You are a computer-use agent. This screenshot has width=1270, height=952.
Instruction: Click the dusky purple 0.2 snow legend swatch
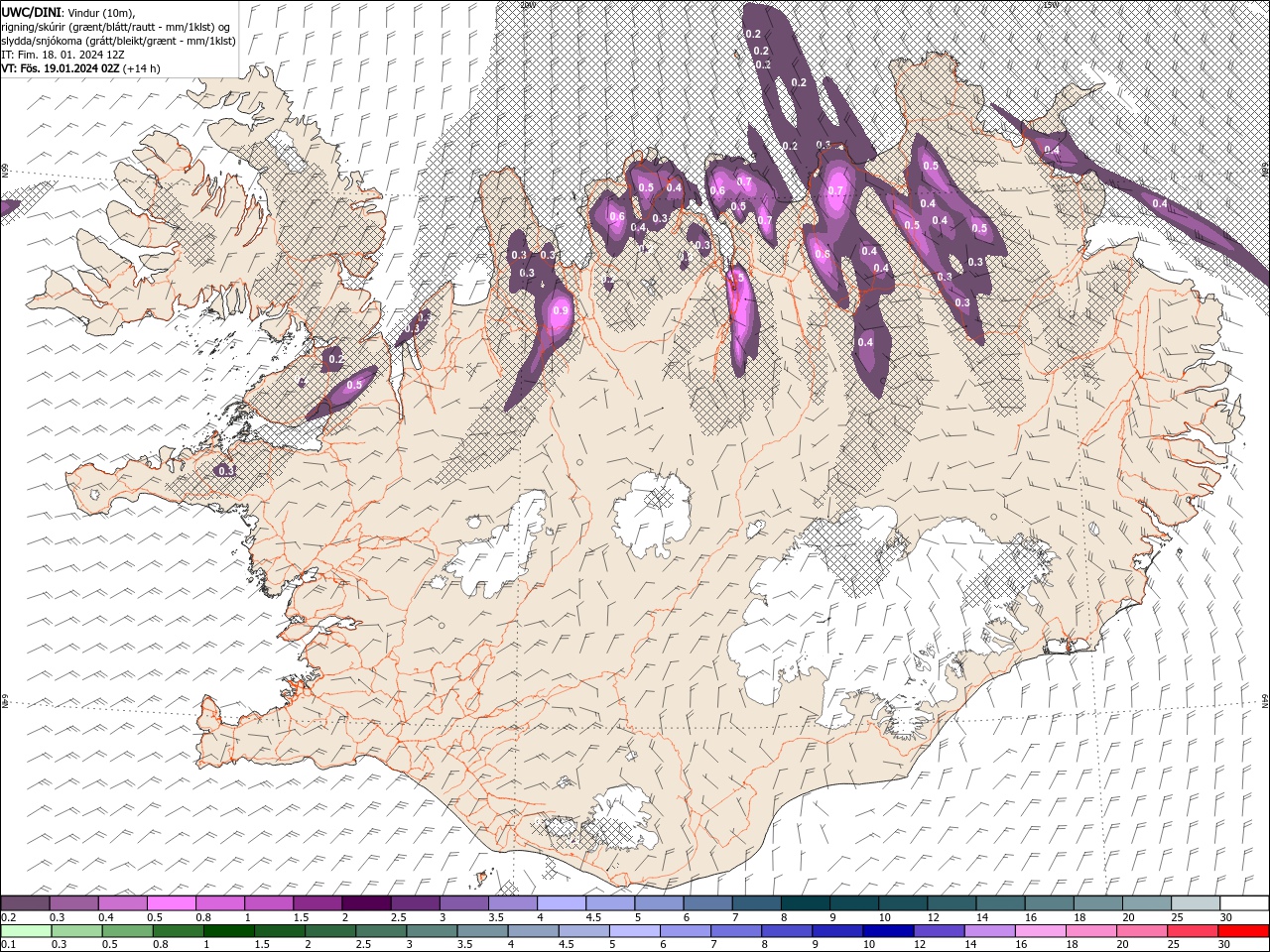click(x=25, y=903)
